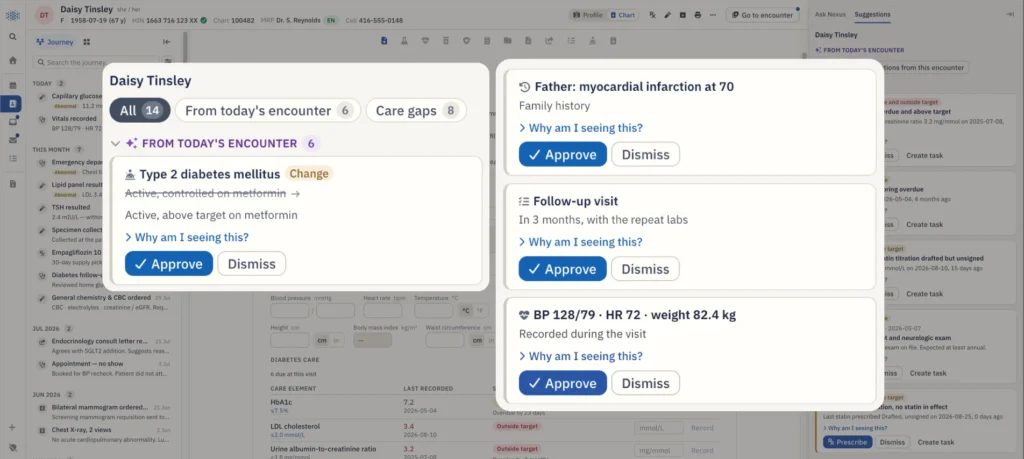This screenshot has width=1024, height=459.
Task: Approve the BP 128/79 vitals entry
Action: [563, 383]
